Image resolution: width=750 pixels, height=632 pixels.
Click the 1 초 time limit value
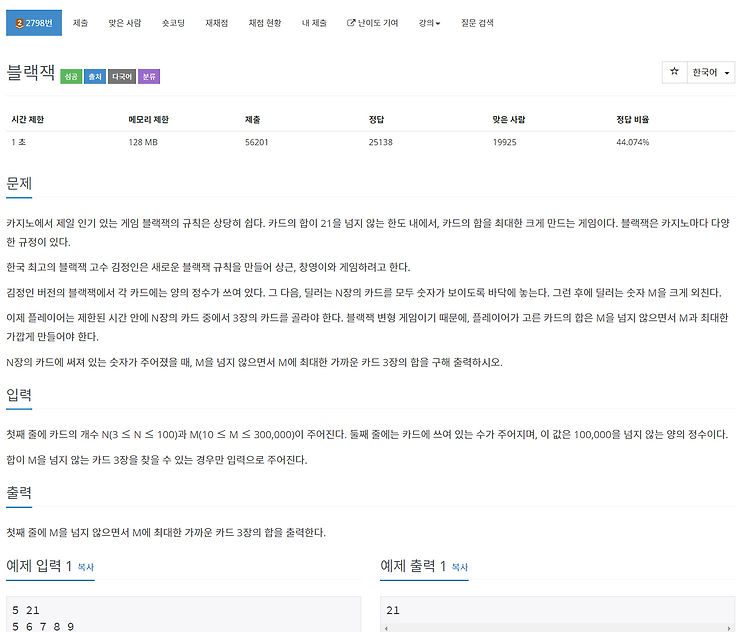19,142
